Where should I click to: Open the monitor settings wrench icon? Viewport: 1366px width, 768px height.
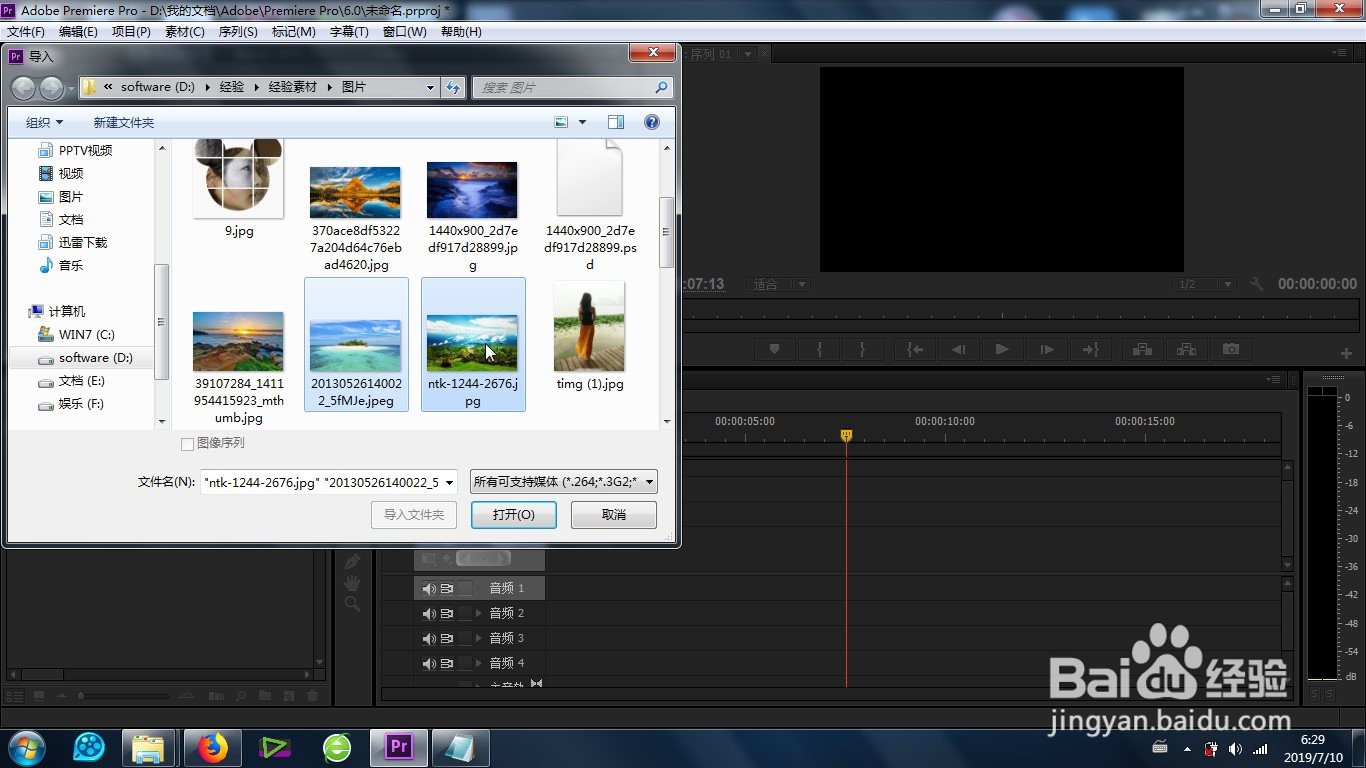pos(1257,285)
